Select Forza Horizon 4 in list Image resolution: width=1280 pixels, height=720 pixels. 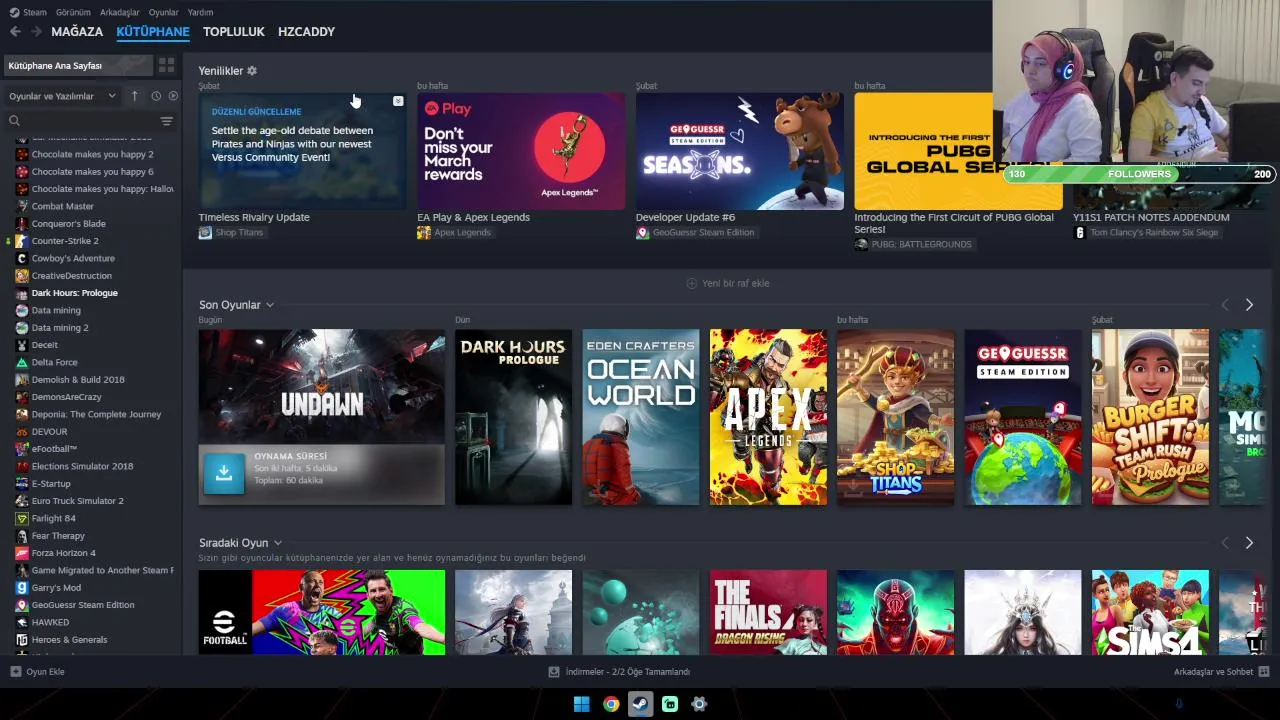[x=63, y=553]
